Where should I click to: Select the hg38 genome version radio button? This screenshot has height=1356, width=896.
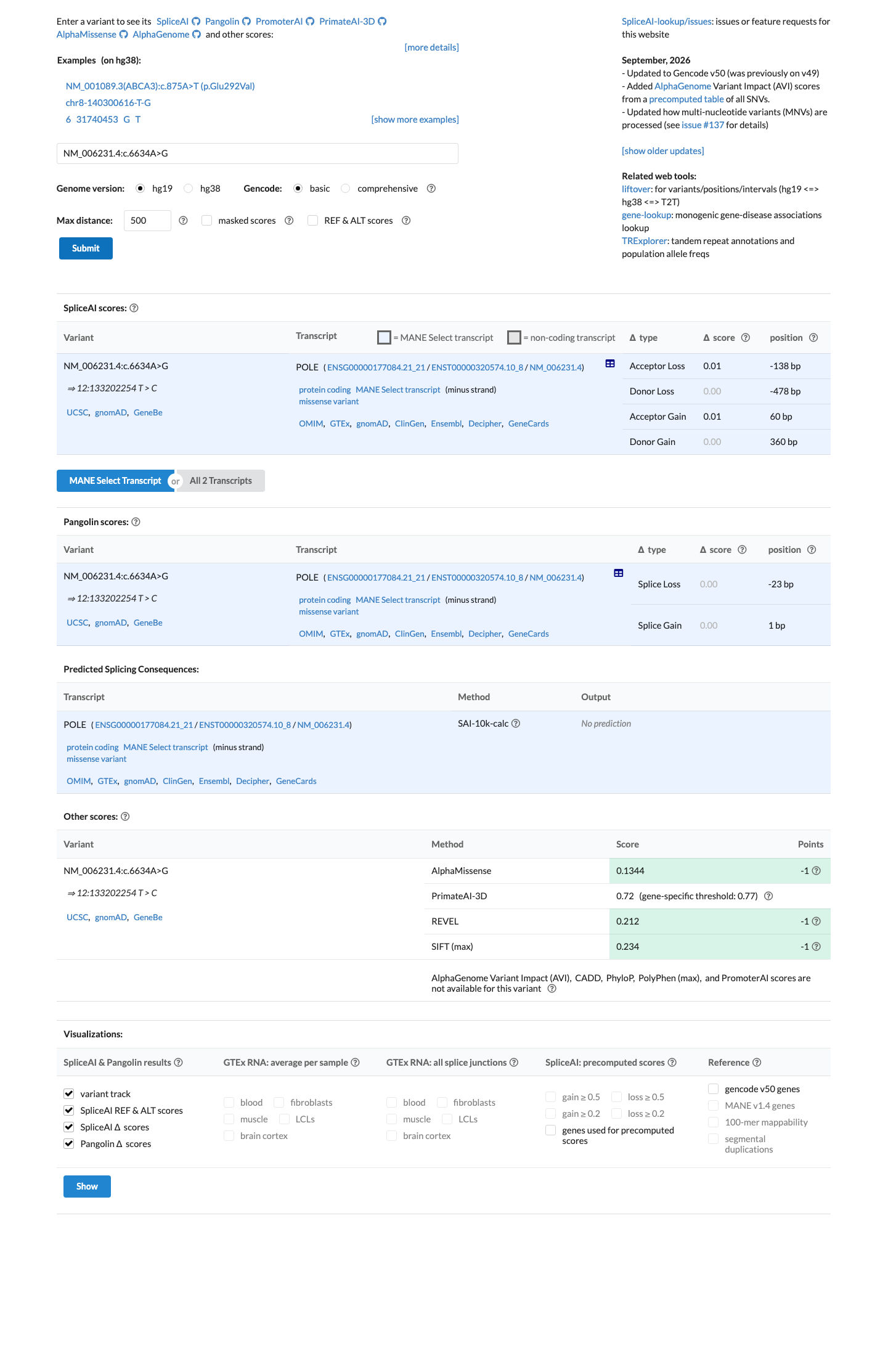tap(189, 189)
